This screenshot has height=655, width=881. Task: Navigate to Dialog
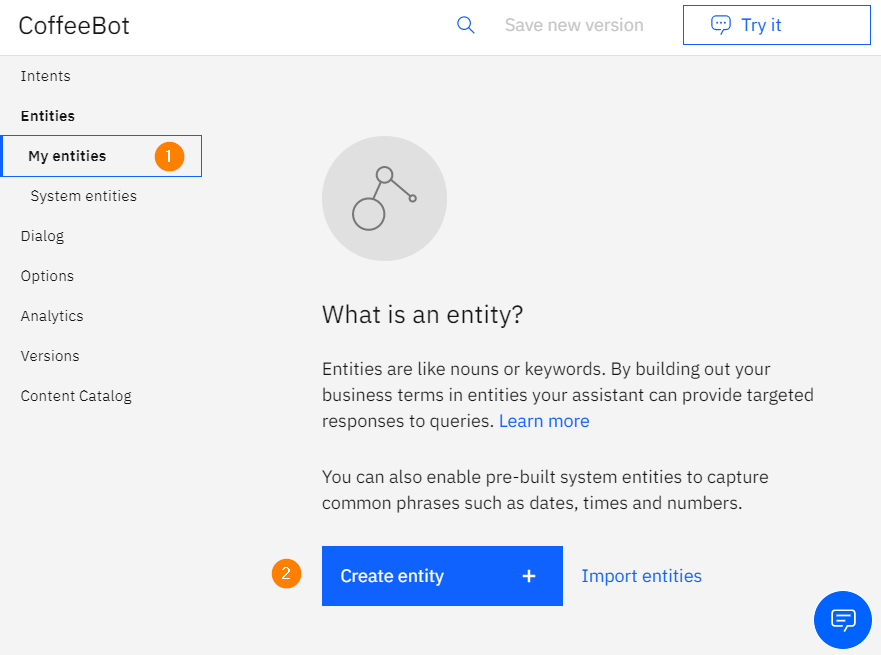(42, 236)
